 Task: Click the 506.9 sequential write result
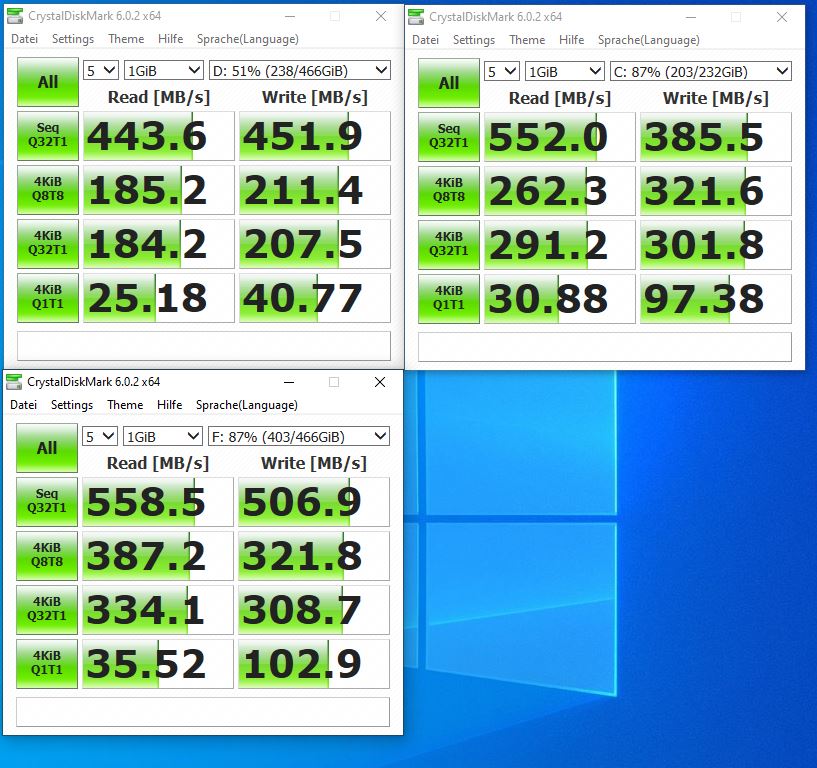pyautogui.click(x=314, y=501)
